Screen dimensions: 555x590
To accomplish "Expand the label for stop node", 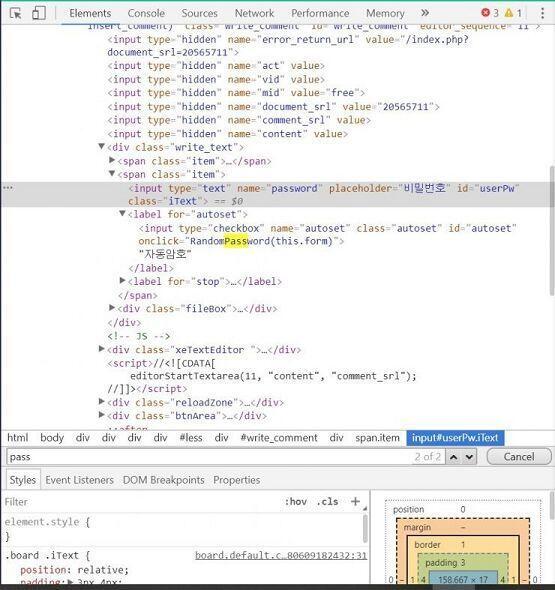I will 122,280.
